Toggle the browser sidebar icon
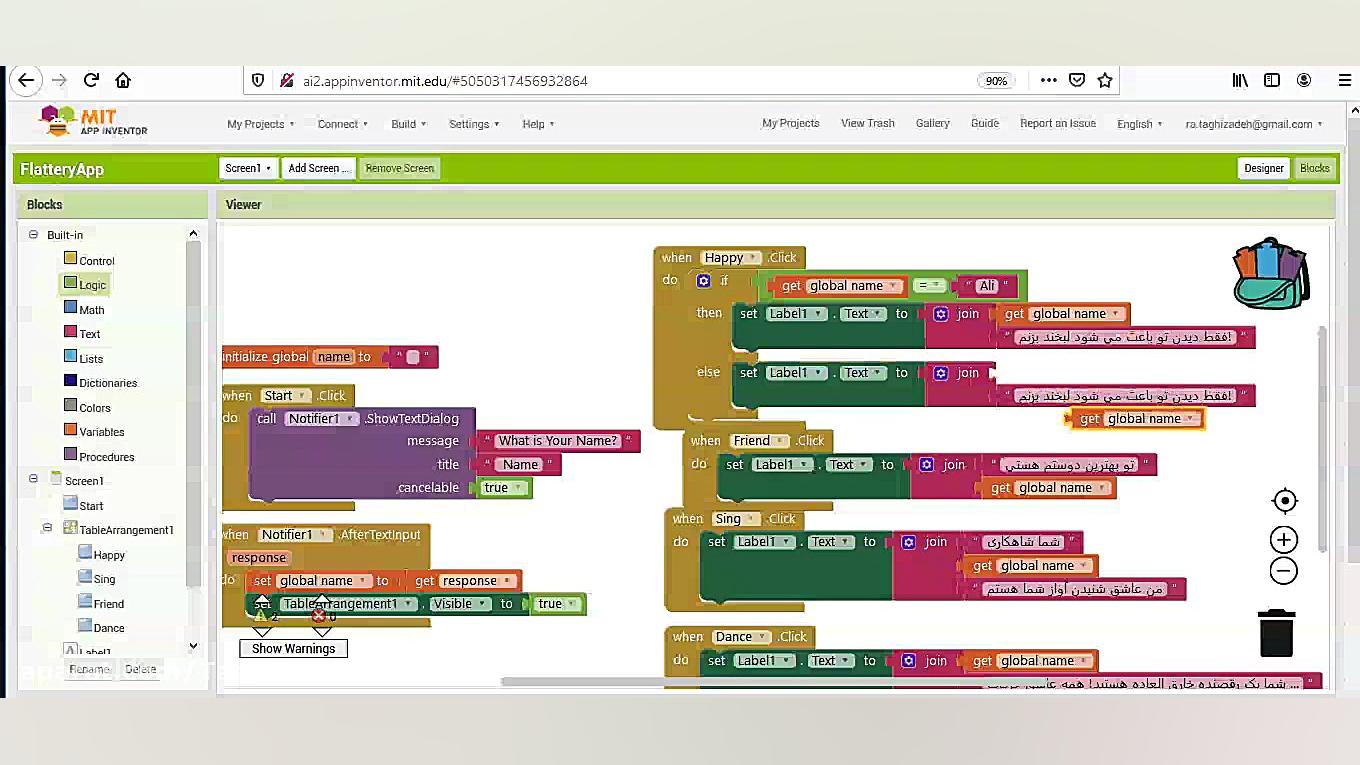This screenshot has height=765, width=1360. [1272, 80]
